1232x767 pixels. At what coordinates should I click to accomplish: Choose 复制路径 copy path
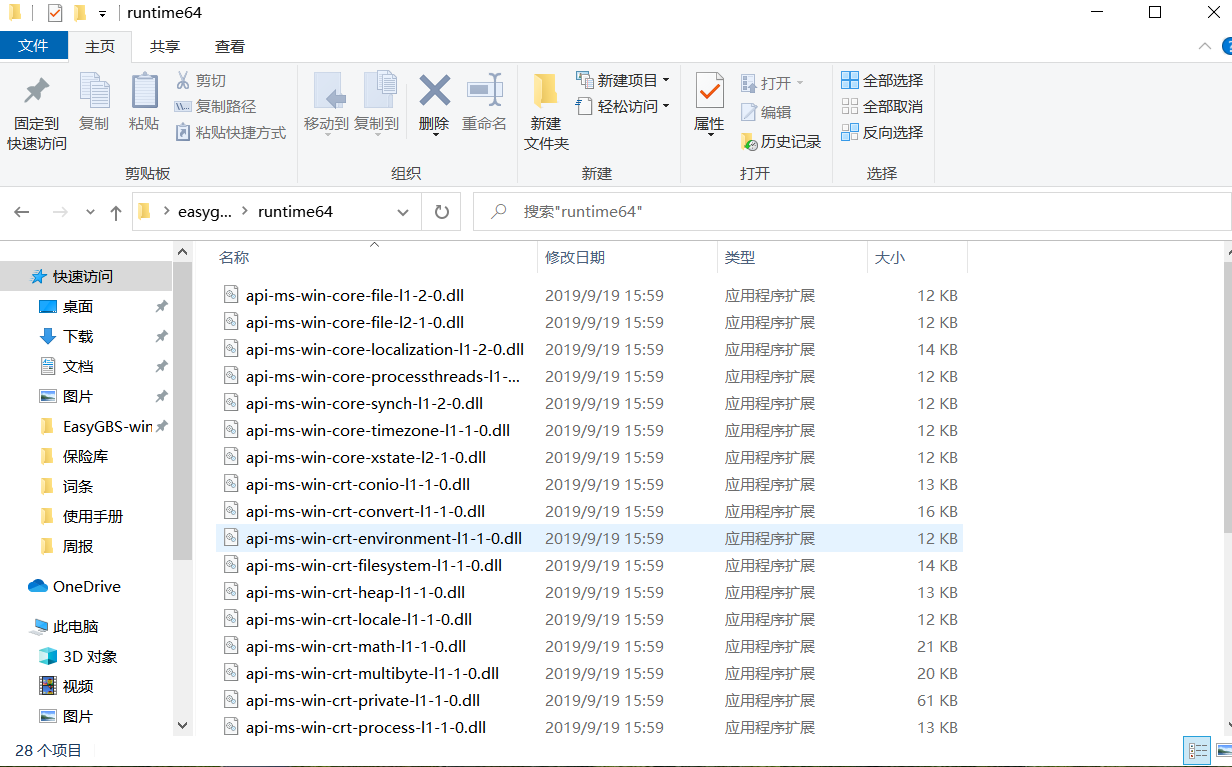click(215, 107)
